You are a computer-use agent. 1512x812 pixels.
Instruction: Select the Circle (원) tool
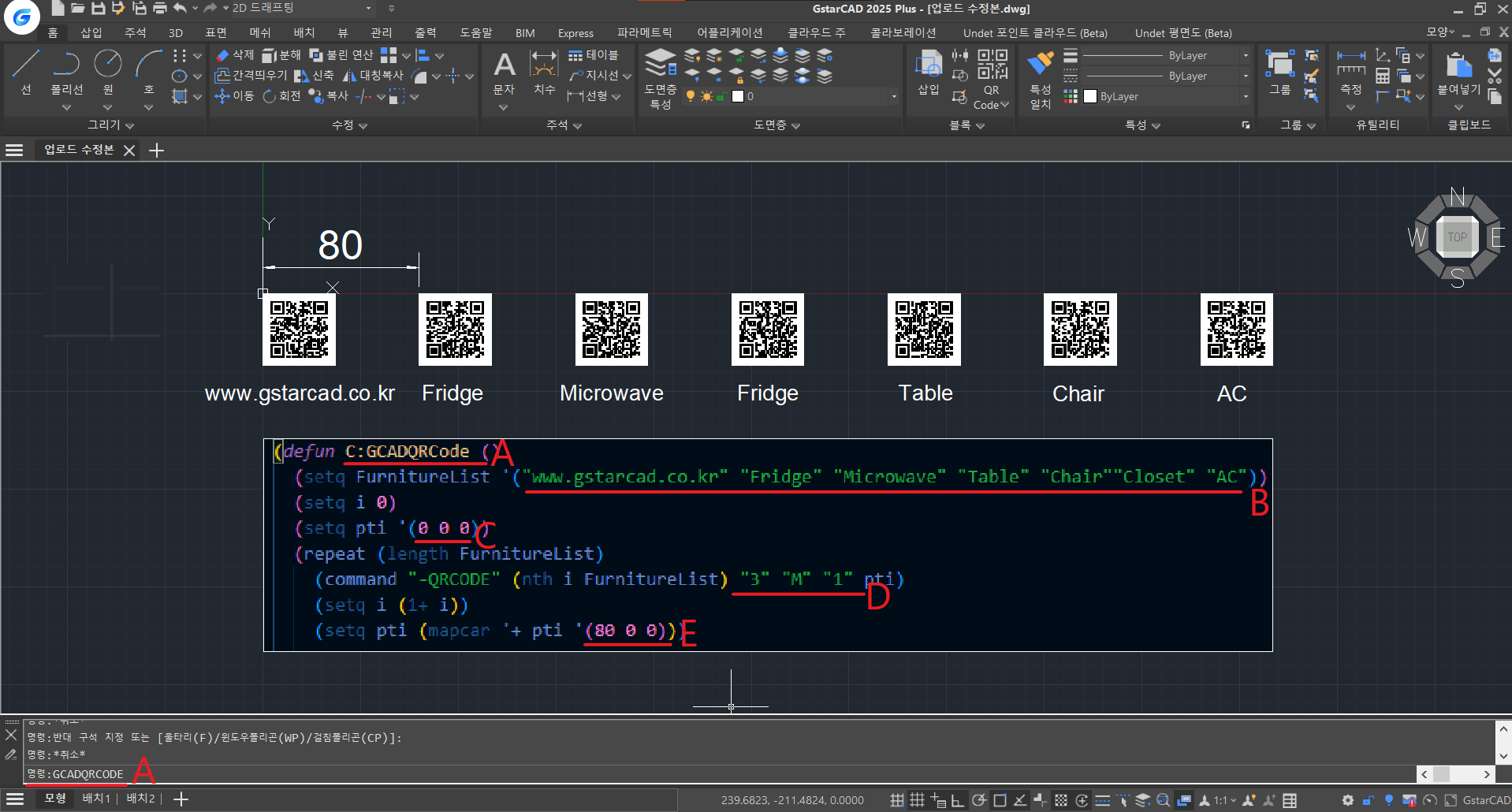coord(108,72)
